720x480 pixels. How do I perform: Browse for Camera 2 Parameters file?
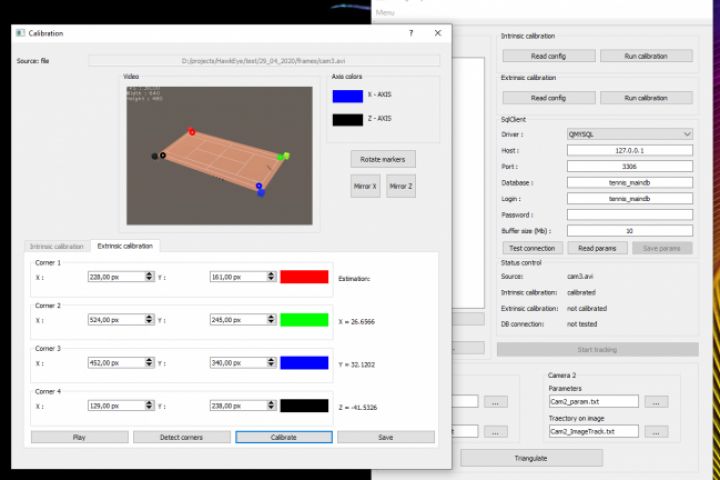pyautogui.click(x=656, y=402)
